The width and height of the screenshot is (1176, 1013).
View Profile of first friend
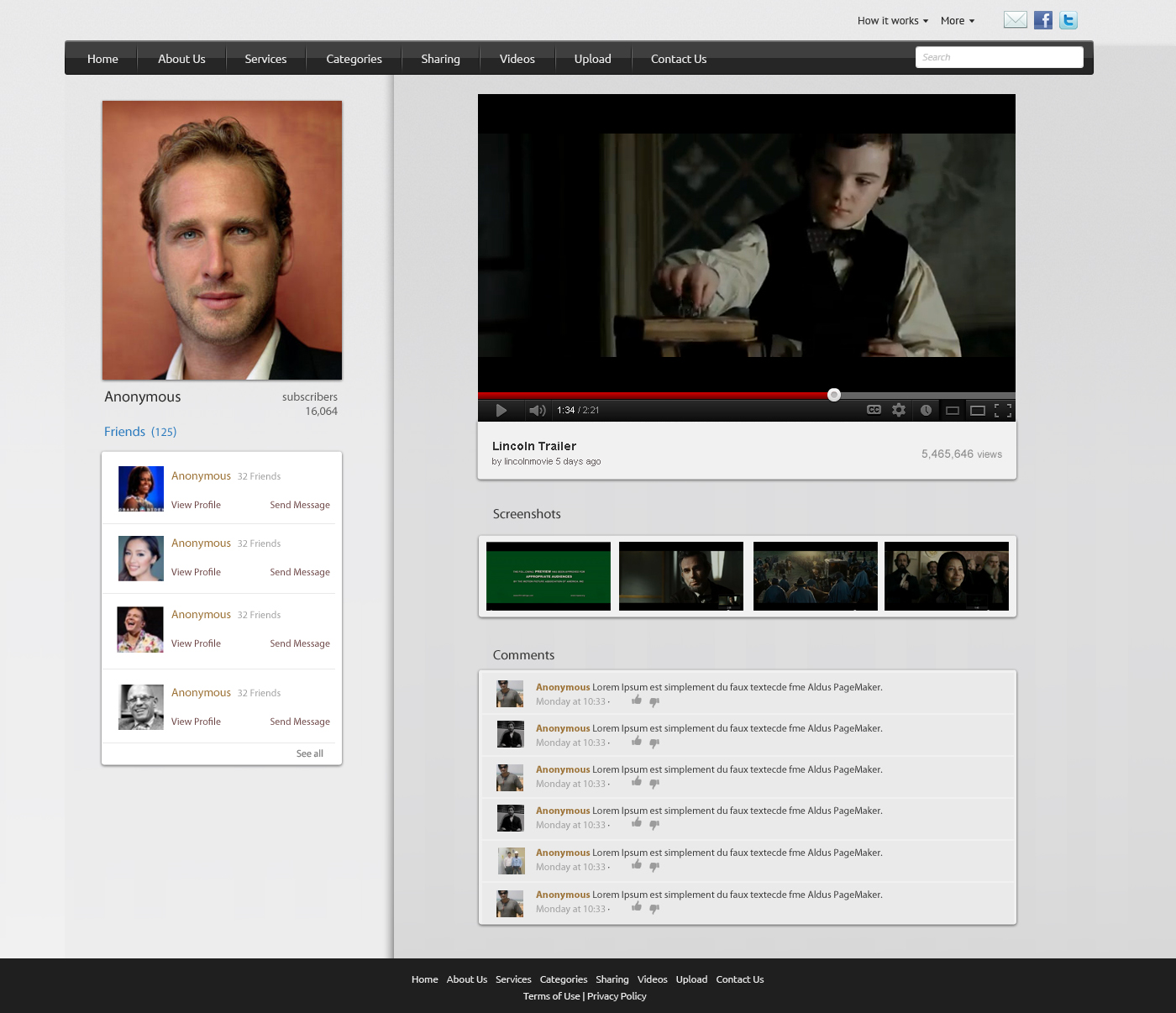(x=196, y=505)
